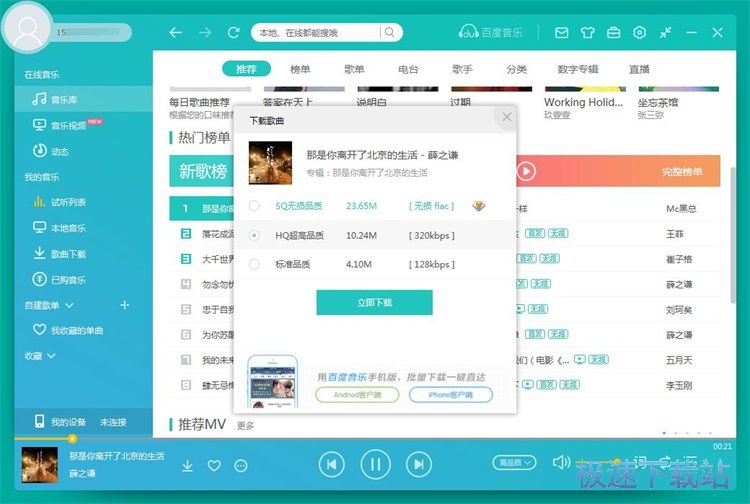Click iPhone客户端 button
Image resolution: width=750 pixels, height=504 pixels.
451,394
